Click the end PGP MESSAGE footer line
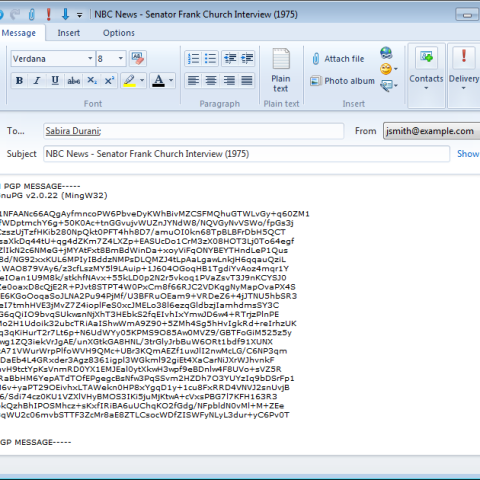The image size is (480, 480). tap(35, 442)
